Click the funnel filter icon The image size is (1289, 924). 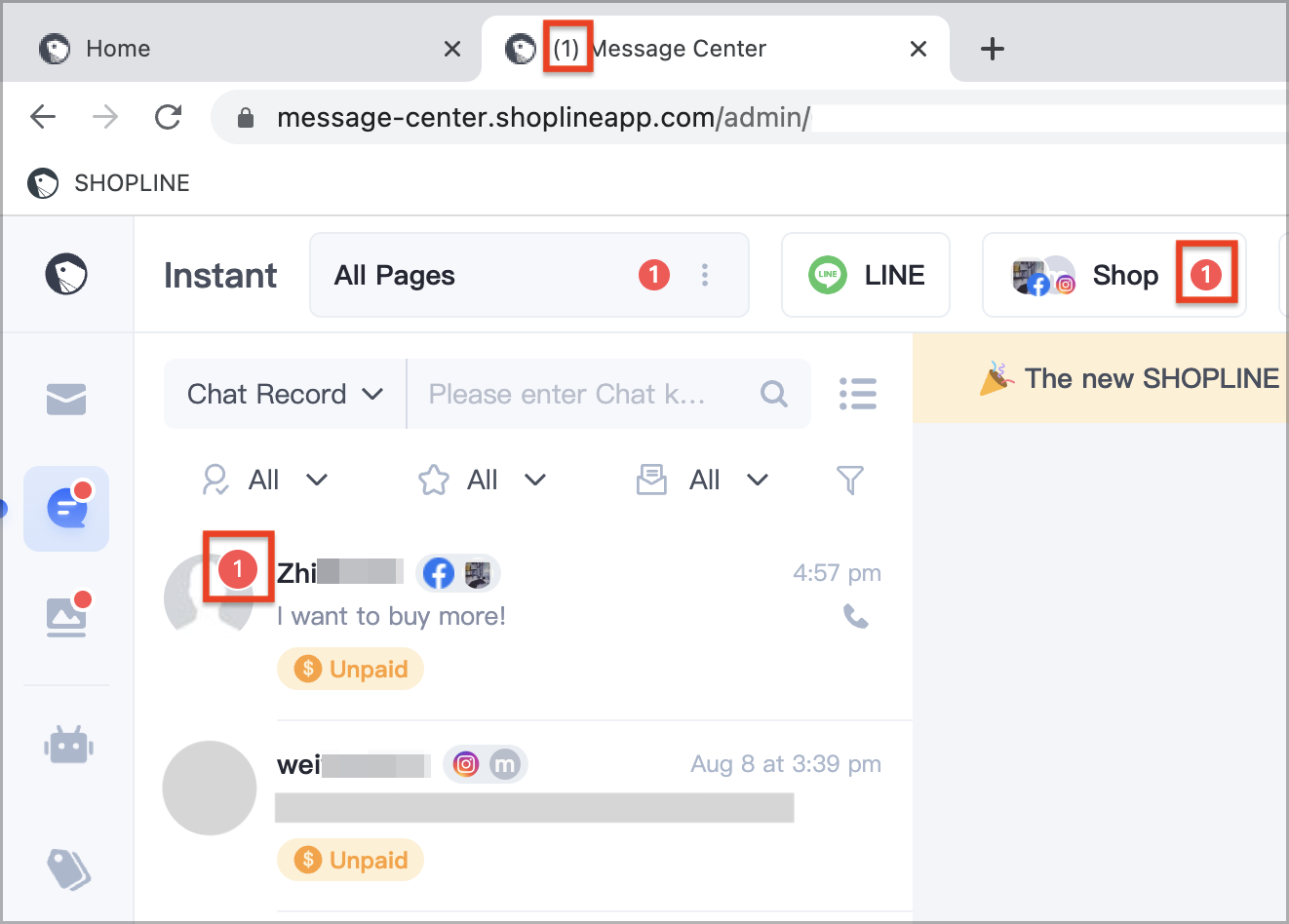[850, 480]
